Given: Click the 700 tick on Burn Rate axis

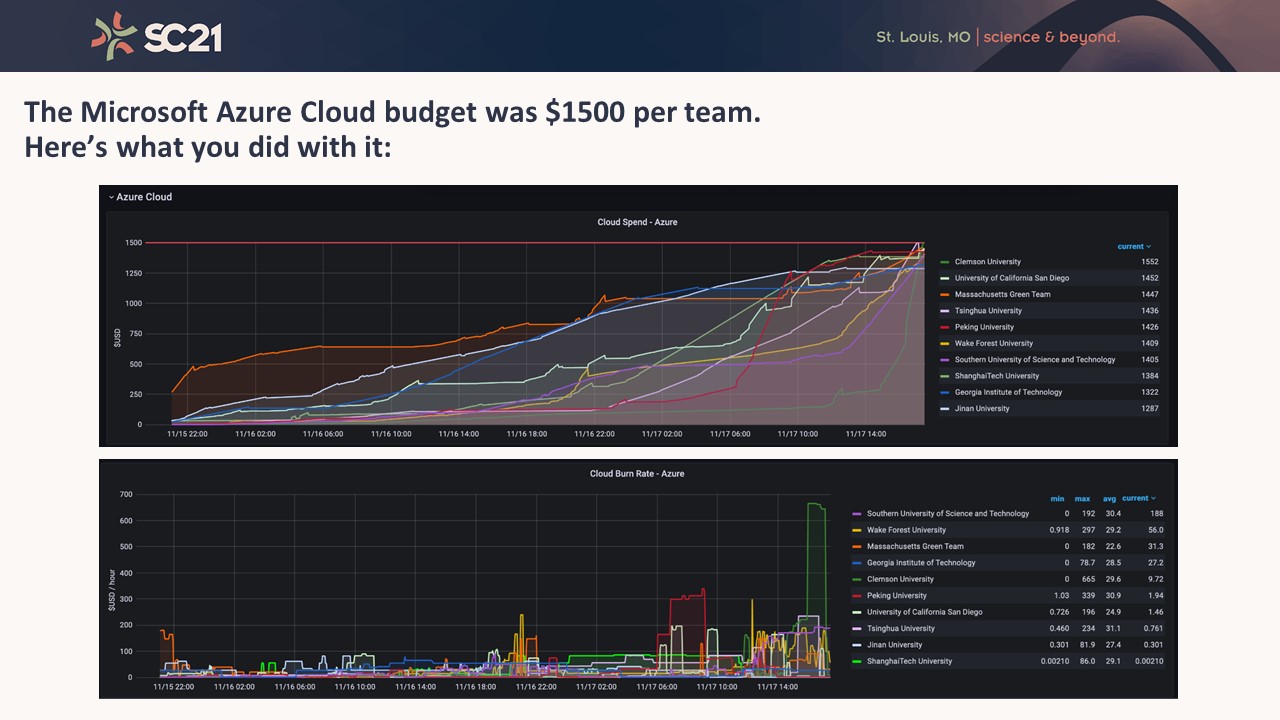Looking at the screenshot, I should point(126,495).
